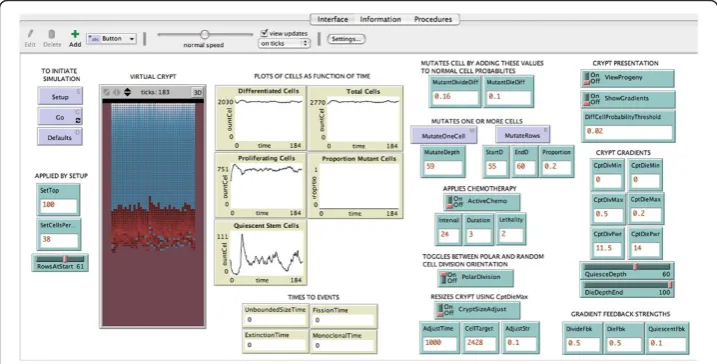Image resolution: width=717 pixels, height=364 pixels.
Task: Click the CptDivPwr input field
Action: 607,249
